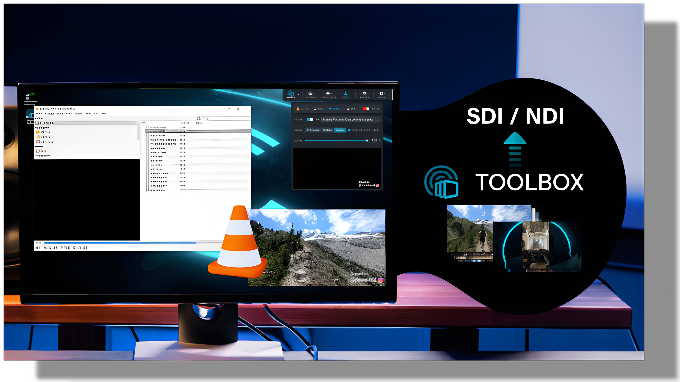680x382 pixels.
Task: Click the cloud-shaped icon in Toolbox toolbar
Action: (x=328, y=94)
